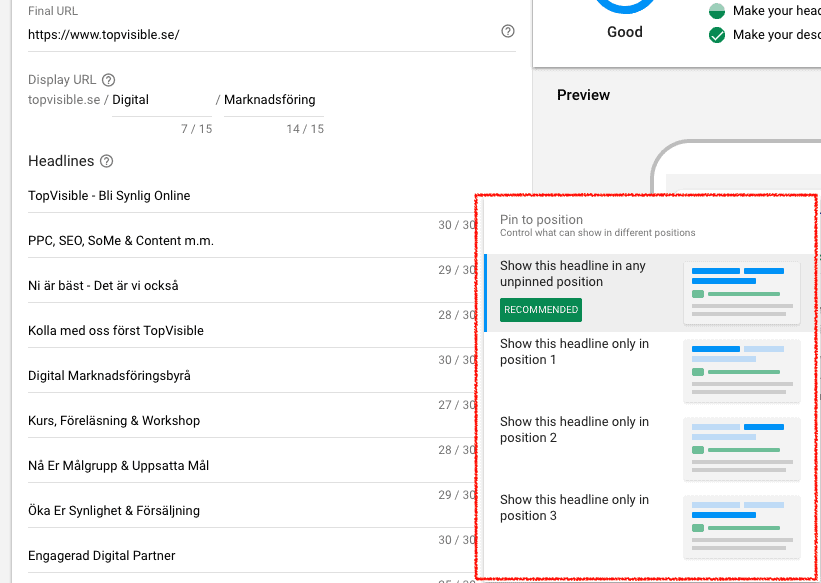Edit headline 'Kurs, Föreläsning & Workshop'
Image resolution: width=821 pixels, height=583 pixels.
pos(251,421)
